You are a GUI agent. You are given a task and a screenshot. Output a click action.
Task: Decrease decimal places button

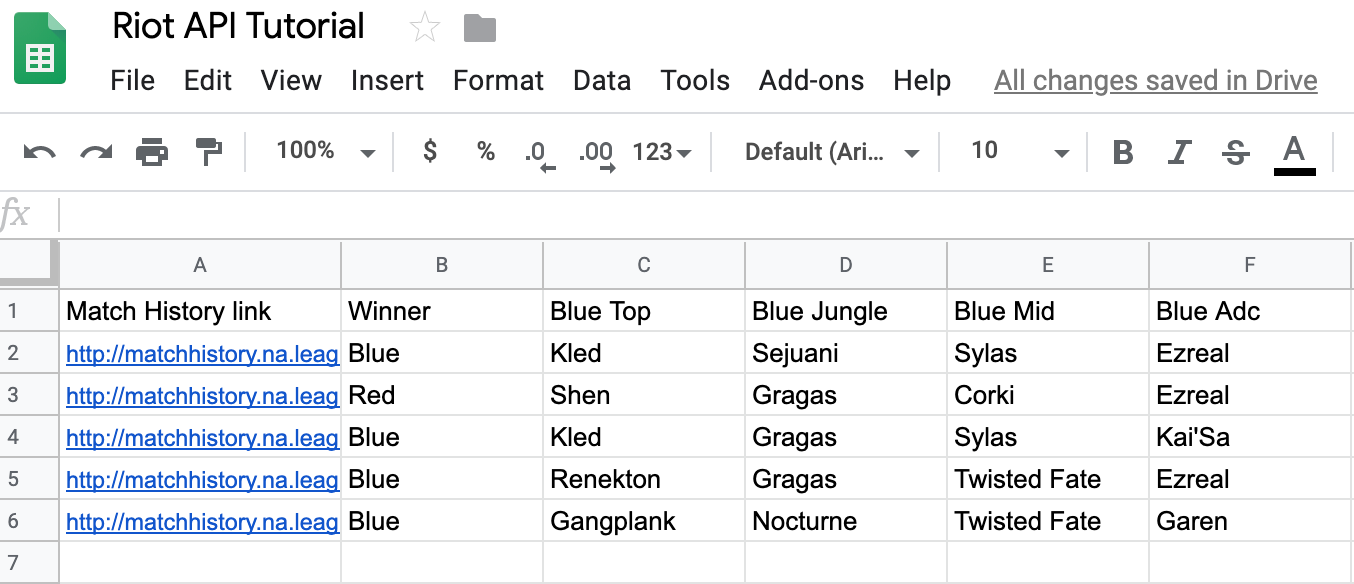[539, 154]
